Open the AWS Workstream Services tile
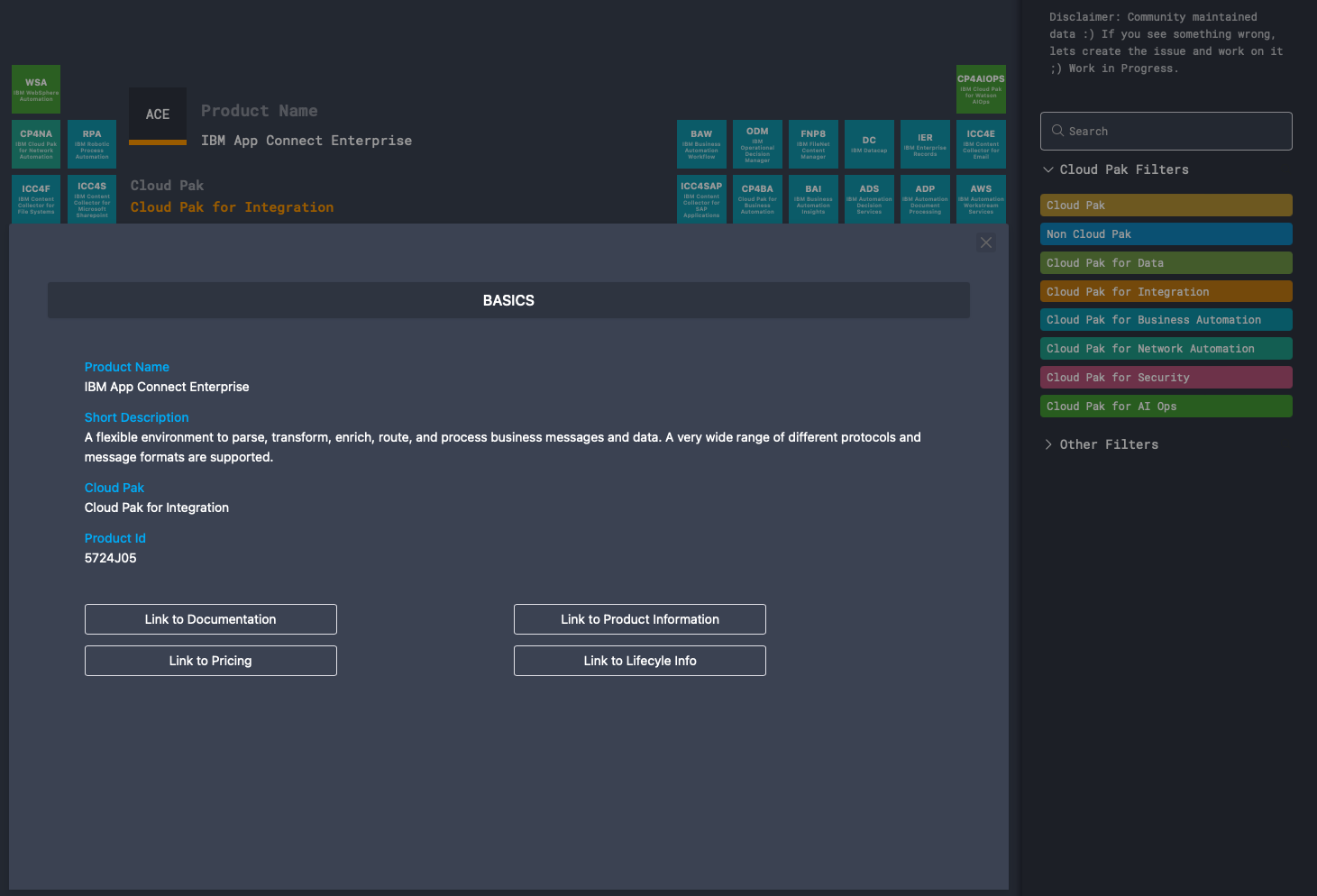1317x896 pixels. (x=981, y=199)
